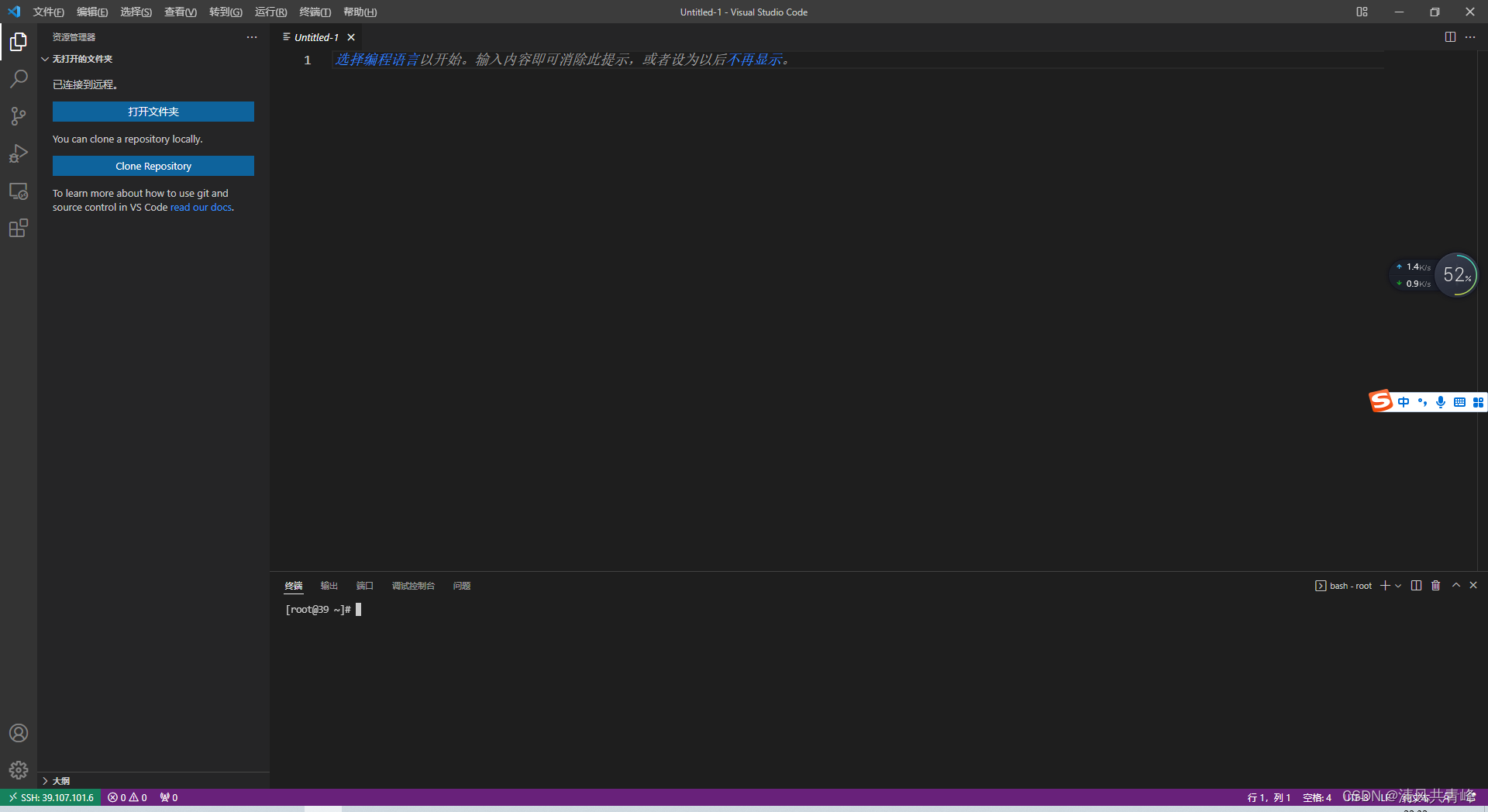Image resolution: width=1488 pixels, height=812 pixels.
Task: Maximize the terminal panel size
Action: click(x=1456, y=586)
